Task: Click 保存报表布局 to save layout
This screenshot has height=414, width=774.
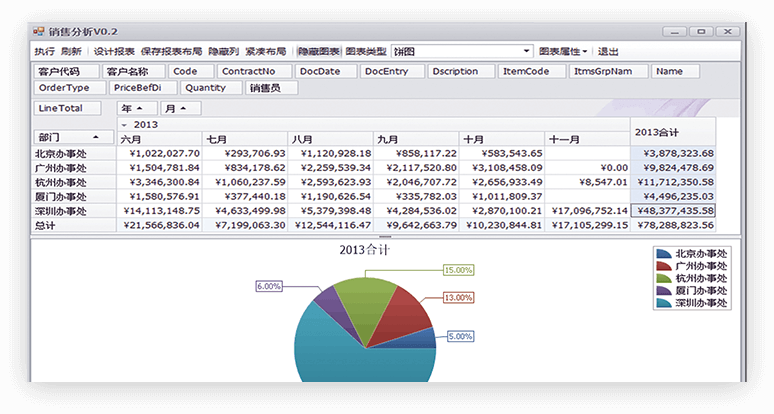Action: tap(171, 51)
